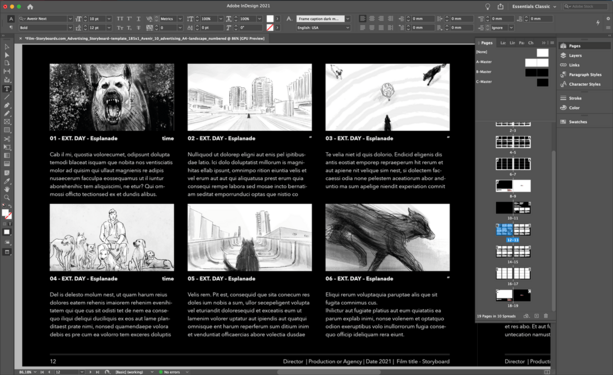Toggle All Caps TT formatting
The height and width of the screenshot is (375, 613).
[120, 19]
